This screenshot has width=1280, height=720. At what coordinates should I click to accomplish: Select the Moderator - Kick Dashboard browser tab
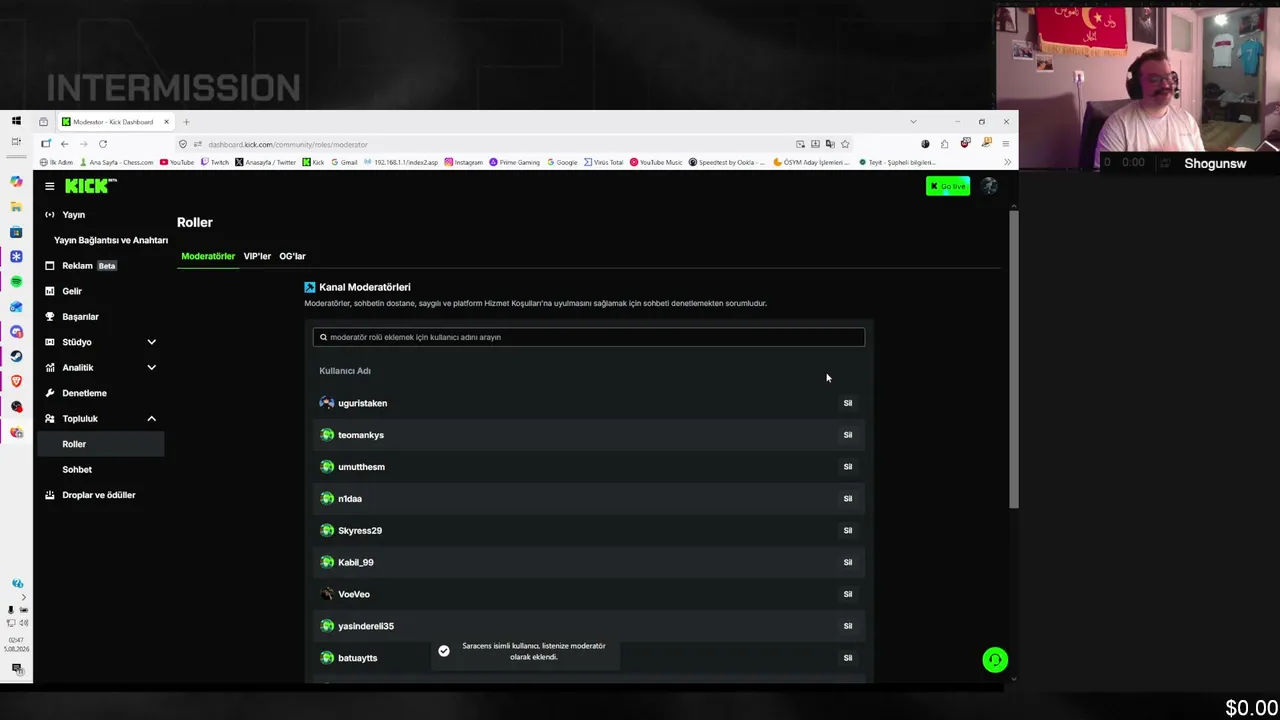point(115,122)
